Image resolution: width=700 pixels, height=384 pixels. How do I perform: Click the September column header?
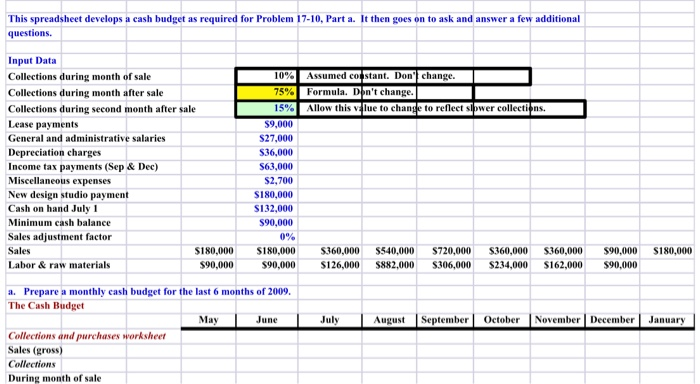[445, 320]
